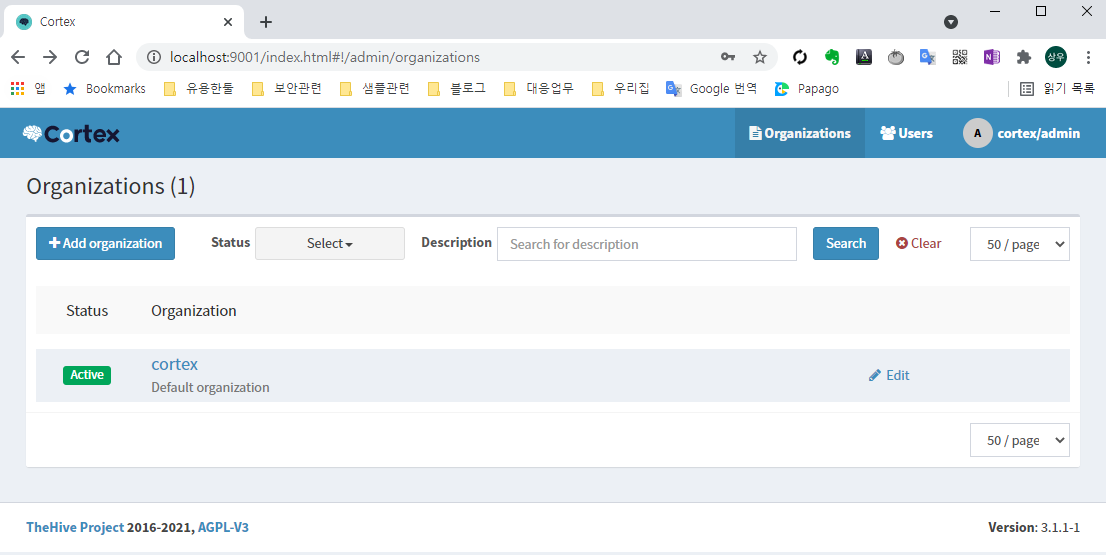View site information icon in address bar
This screenshot has width=1106, height=555.
tap(153, 57)
